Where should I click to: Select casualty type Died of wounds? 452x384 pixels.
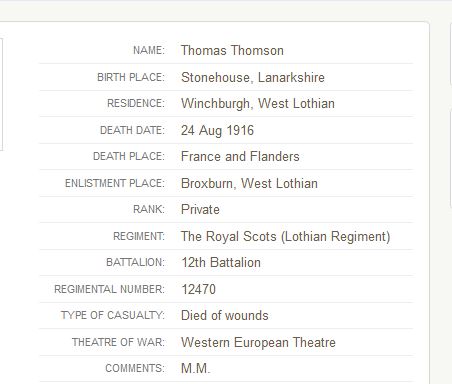click(x=225, y=315)
